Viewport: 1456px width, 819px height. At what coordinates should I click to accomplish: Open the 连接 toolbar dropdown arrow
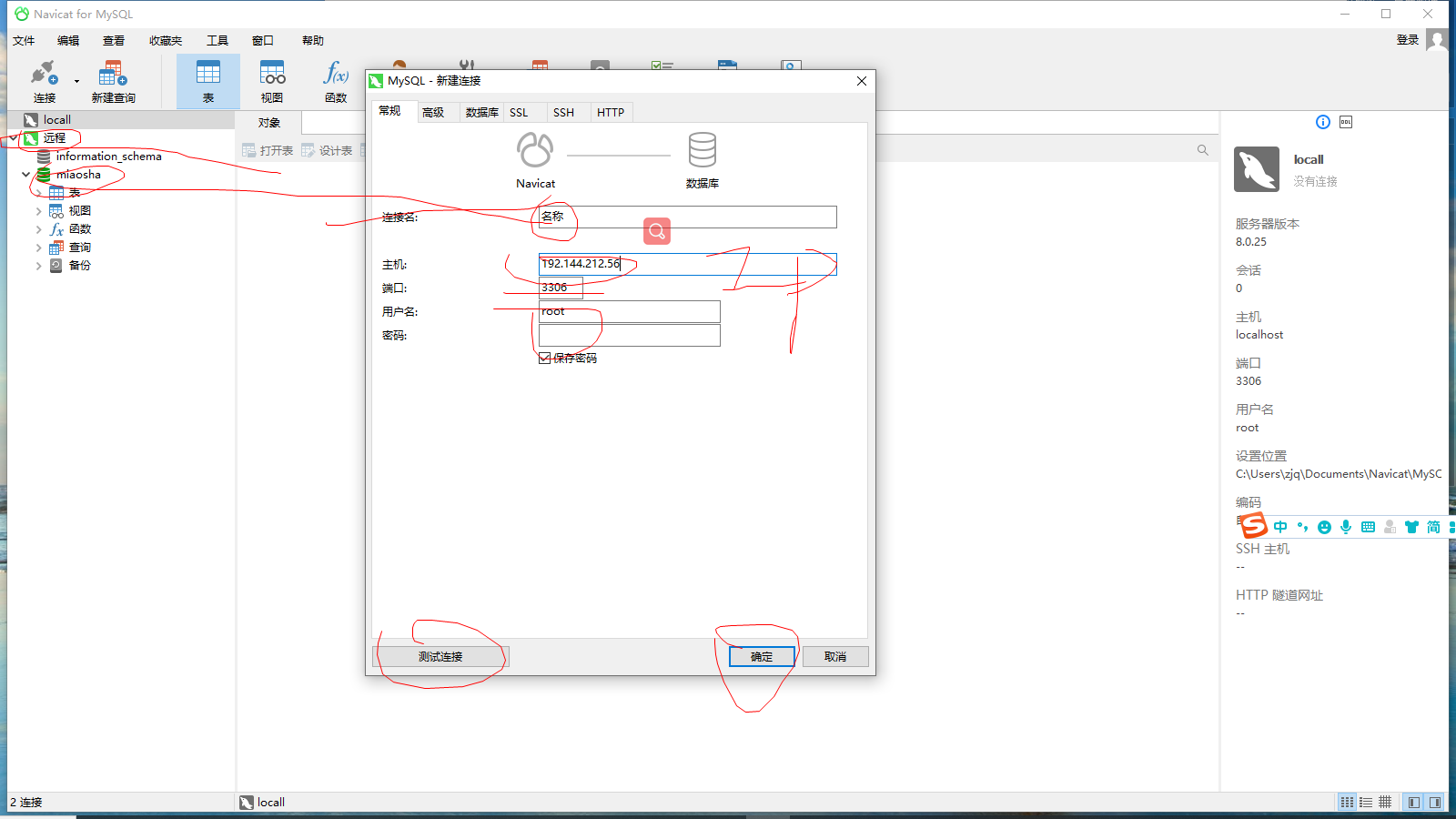76,82
